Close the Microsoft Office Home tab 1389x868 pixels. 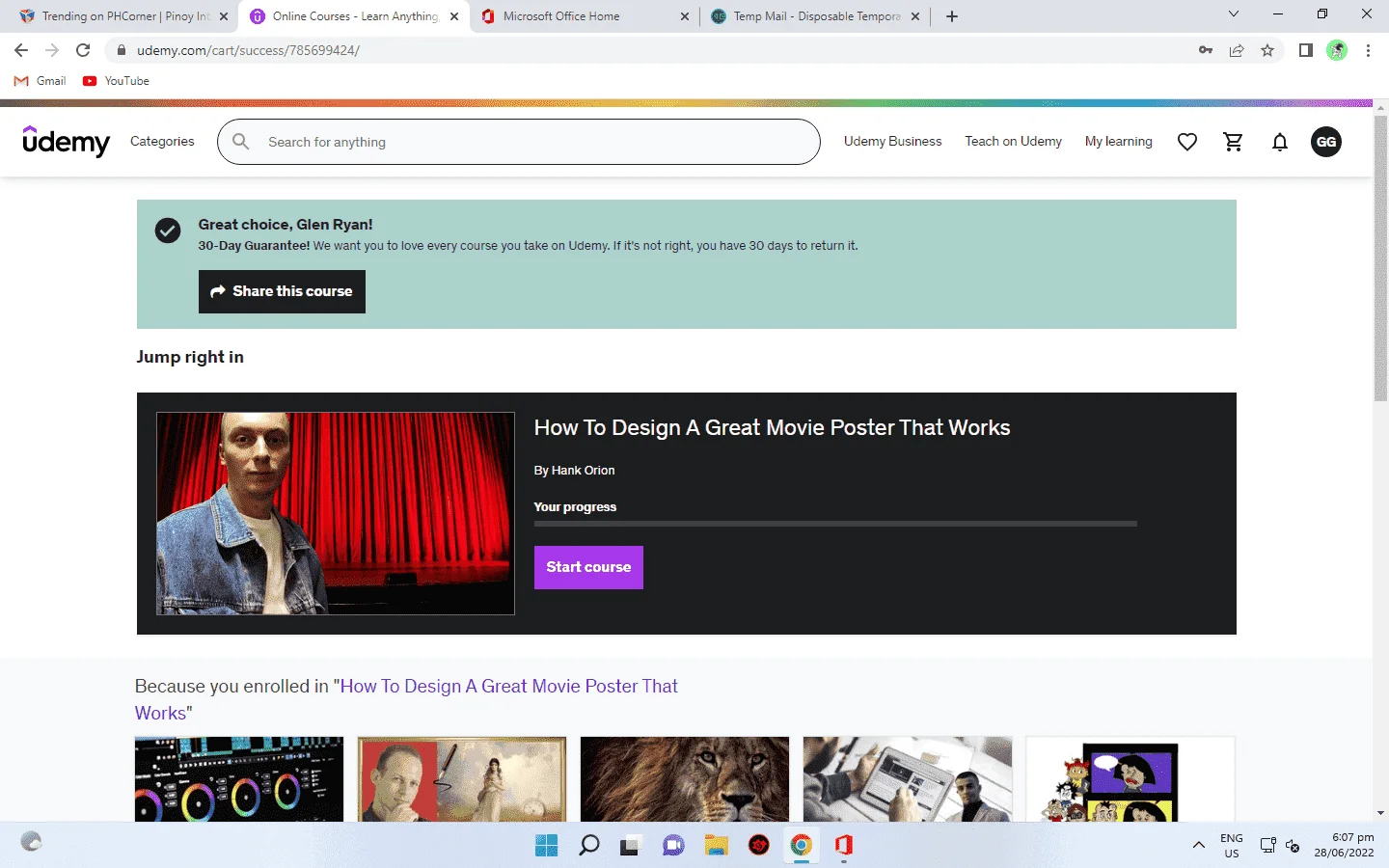pyautogui.click(x=685, y=16)
